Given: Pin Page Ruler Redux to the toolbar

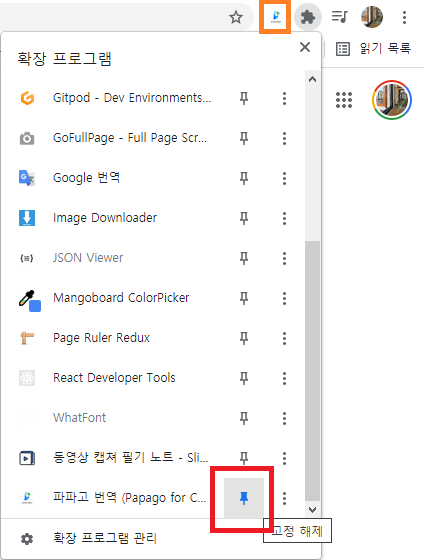Looking at the screenshot, I should [244, 338].
